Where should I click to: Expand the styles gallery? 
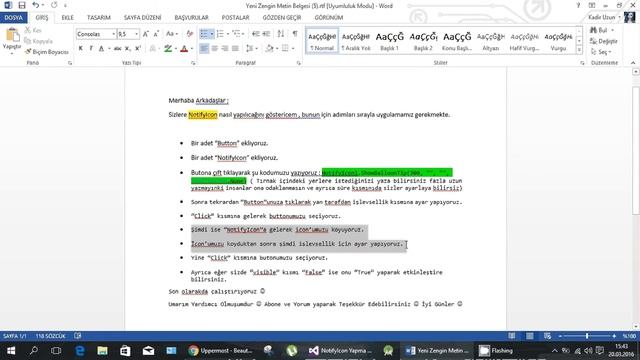(579, 50)
